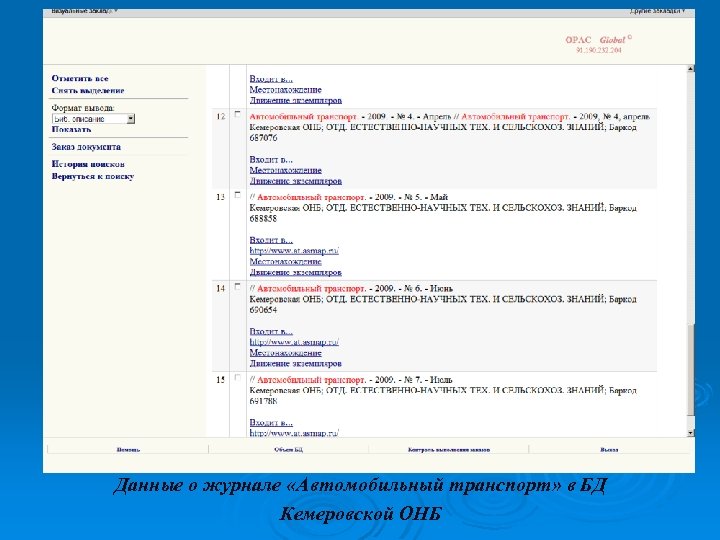The image size is (720, 540).
Task: Click Контроль выполнения заказов in bottom bar
Action: coord(449,450)
